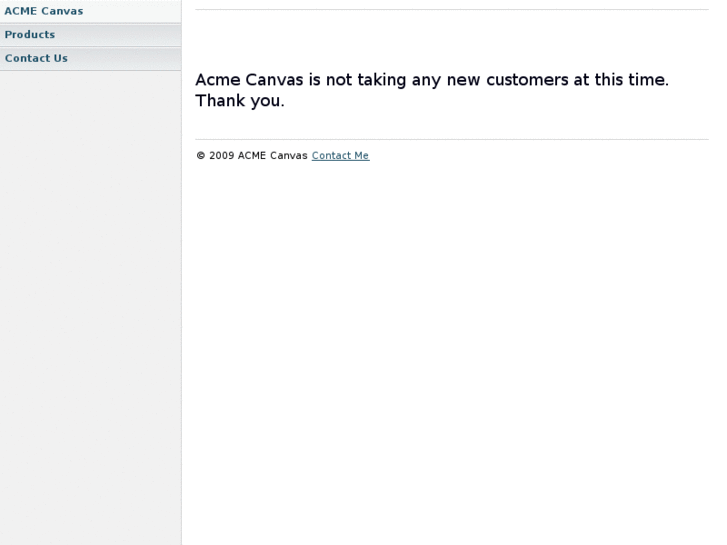Click the blank white area below the footer
This screenshot has height=545, width=727.
452,350
